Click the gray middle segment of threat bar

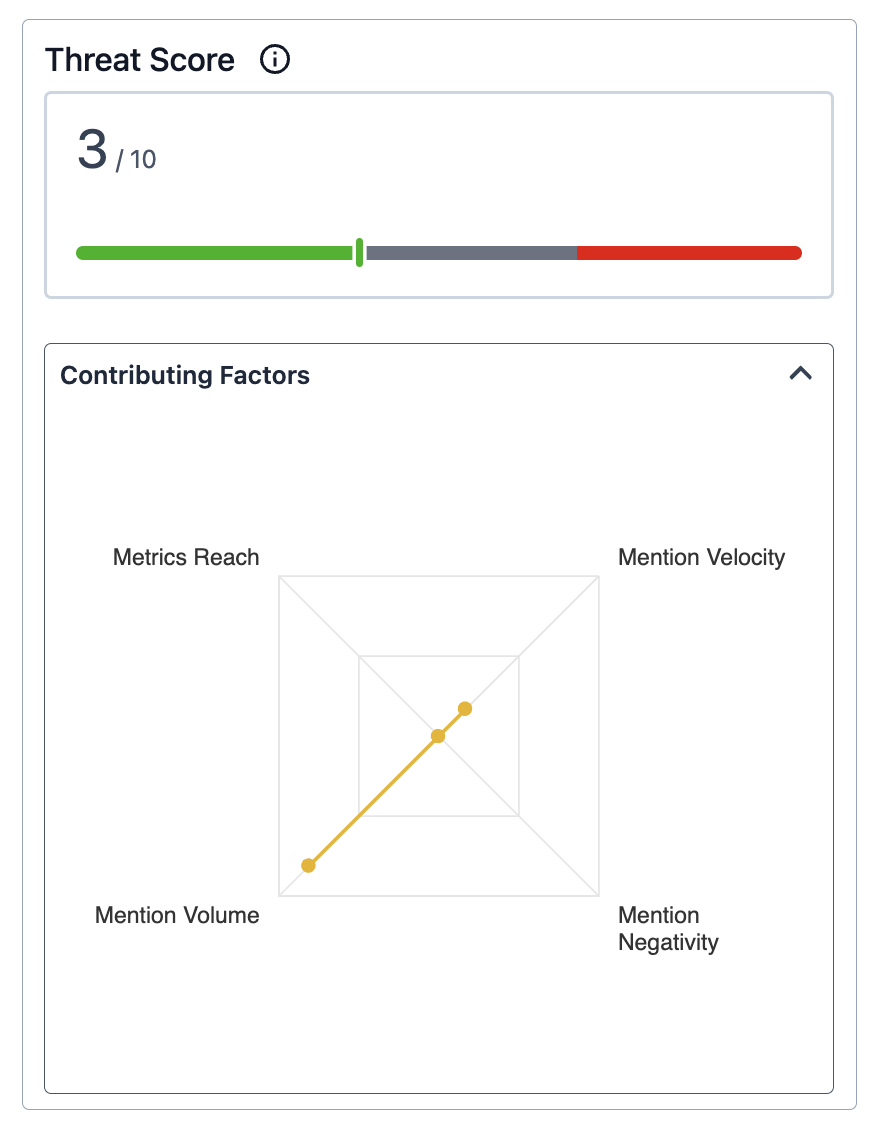point(471,253)
